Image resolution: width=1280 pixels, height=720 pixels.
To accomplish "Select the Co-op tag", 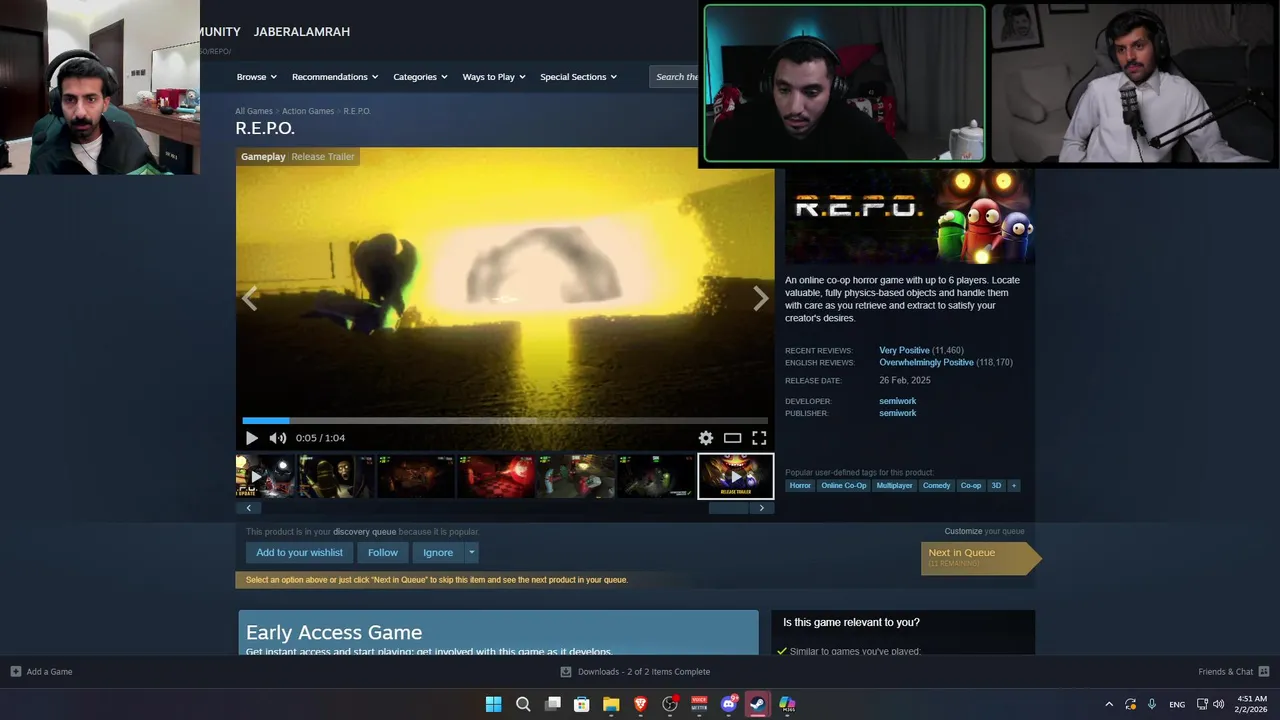I will pos(970,486).
